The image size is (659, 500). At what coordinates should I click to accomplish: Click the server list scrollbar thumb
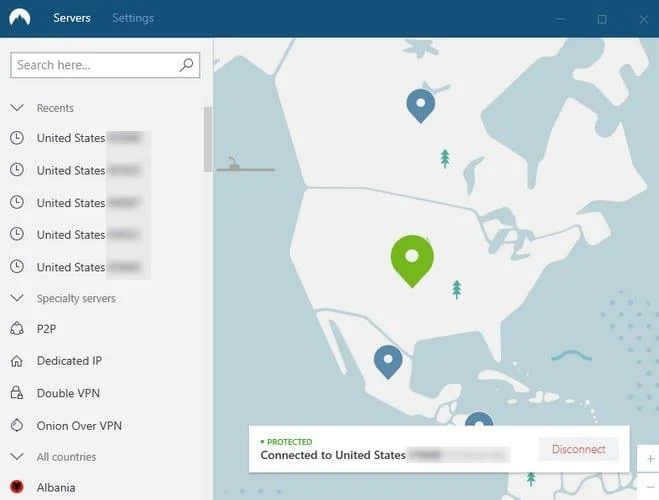[x=208, y=139]
